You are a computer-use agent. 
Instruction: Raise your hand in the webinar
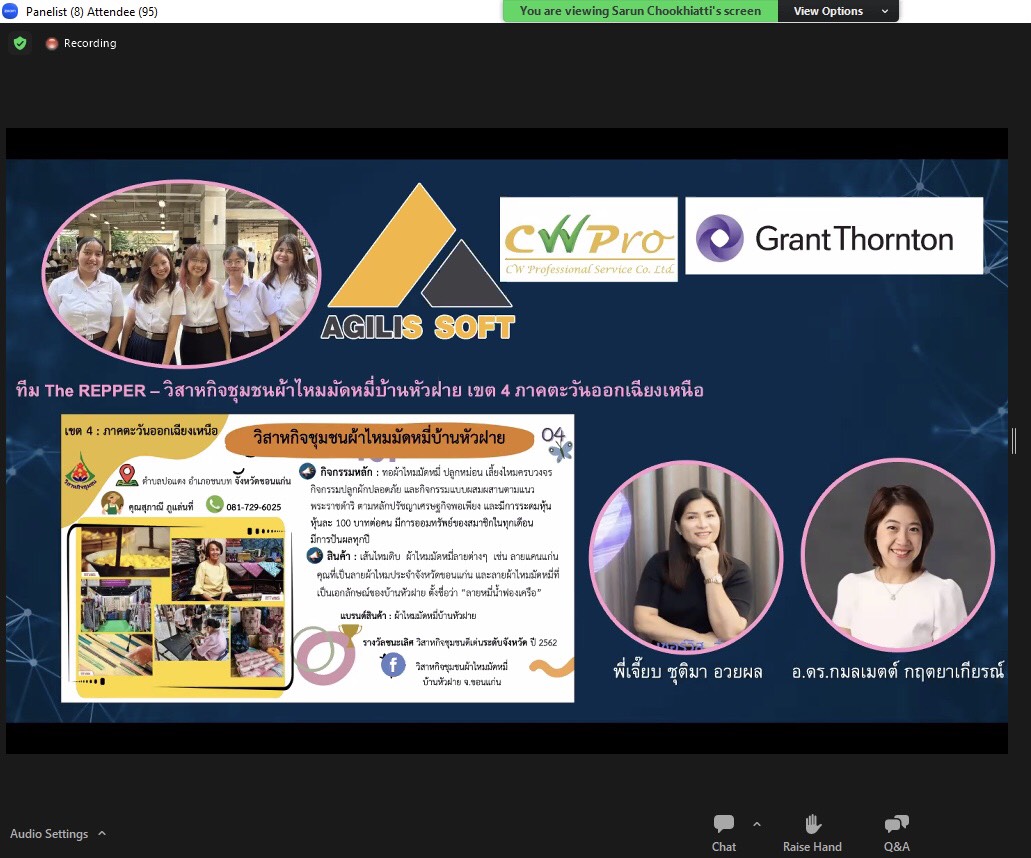pyautogui.click(x=812, y=833)
